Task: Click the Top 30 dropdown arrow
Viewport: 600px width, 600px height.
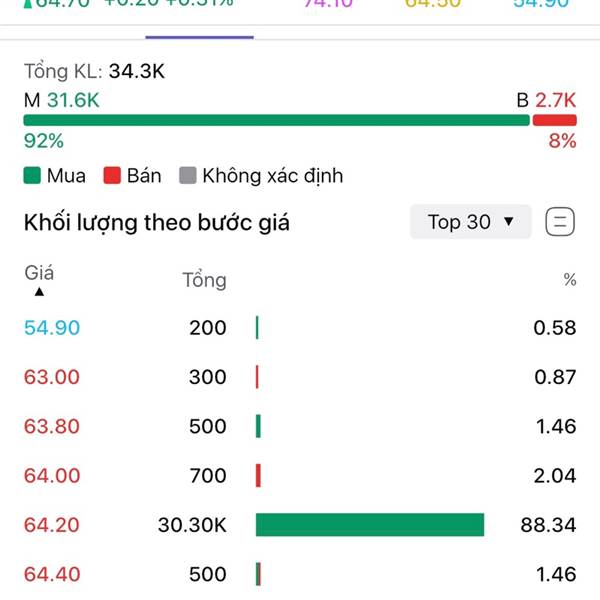Action: [x=509, y=222]
